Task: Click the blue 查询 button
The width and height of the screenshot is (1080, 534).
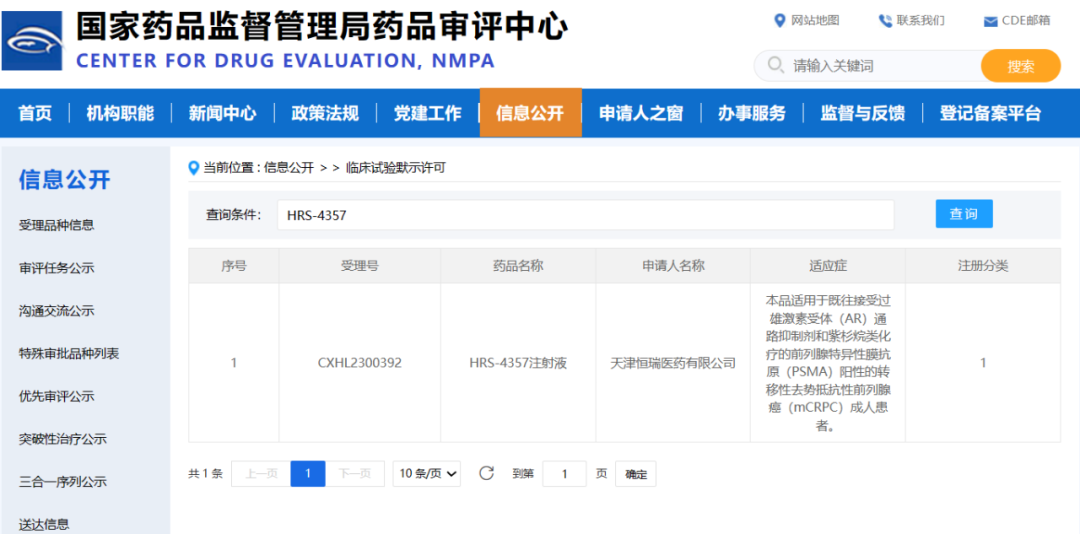Action: point(964,214)
